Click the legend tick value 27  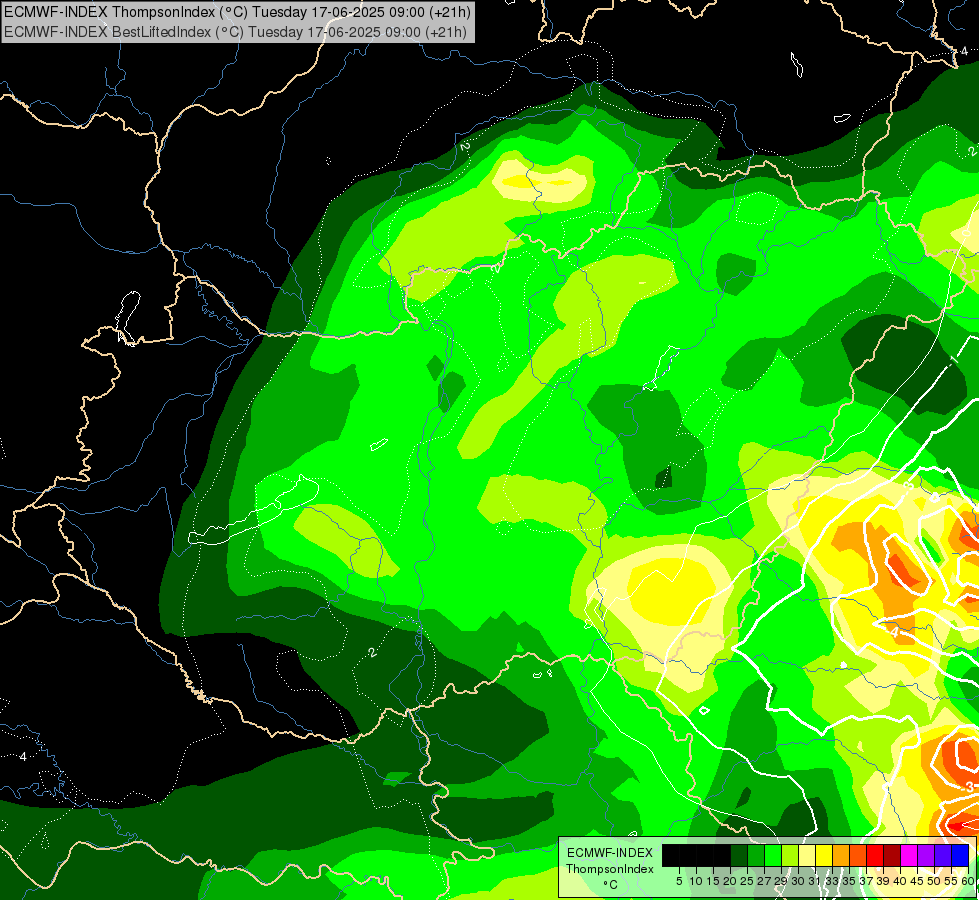point(764,881)
